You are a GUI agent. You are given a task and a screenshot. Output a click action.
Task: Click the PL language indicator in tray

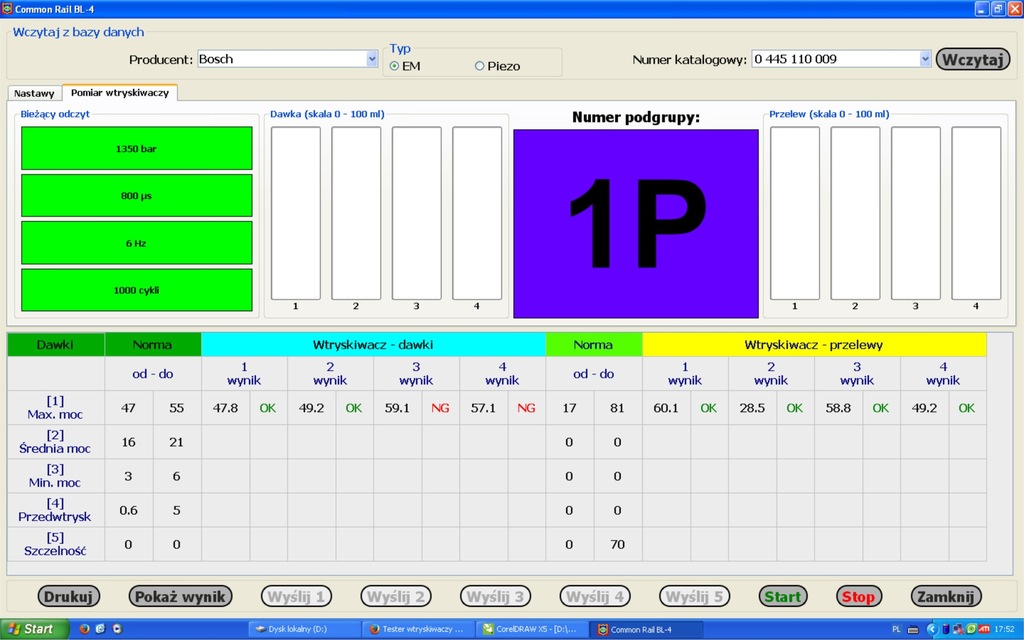[896, 629]
